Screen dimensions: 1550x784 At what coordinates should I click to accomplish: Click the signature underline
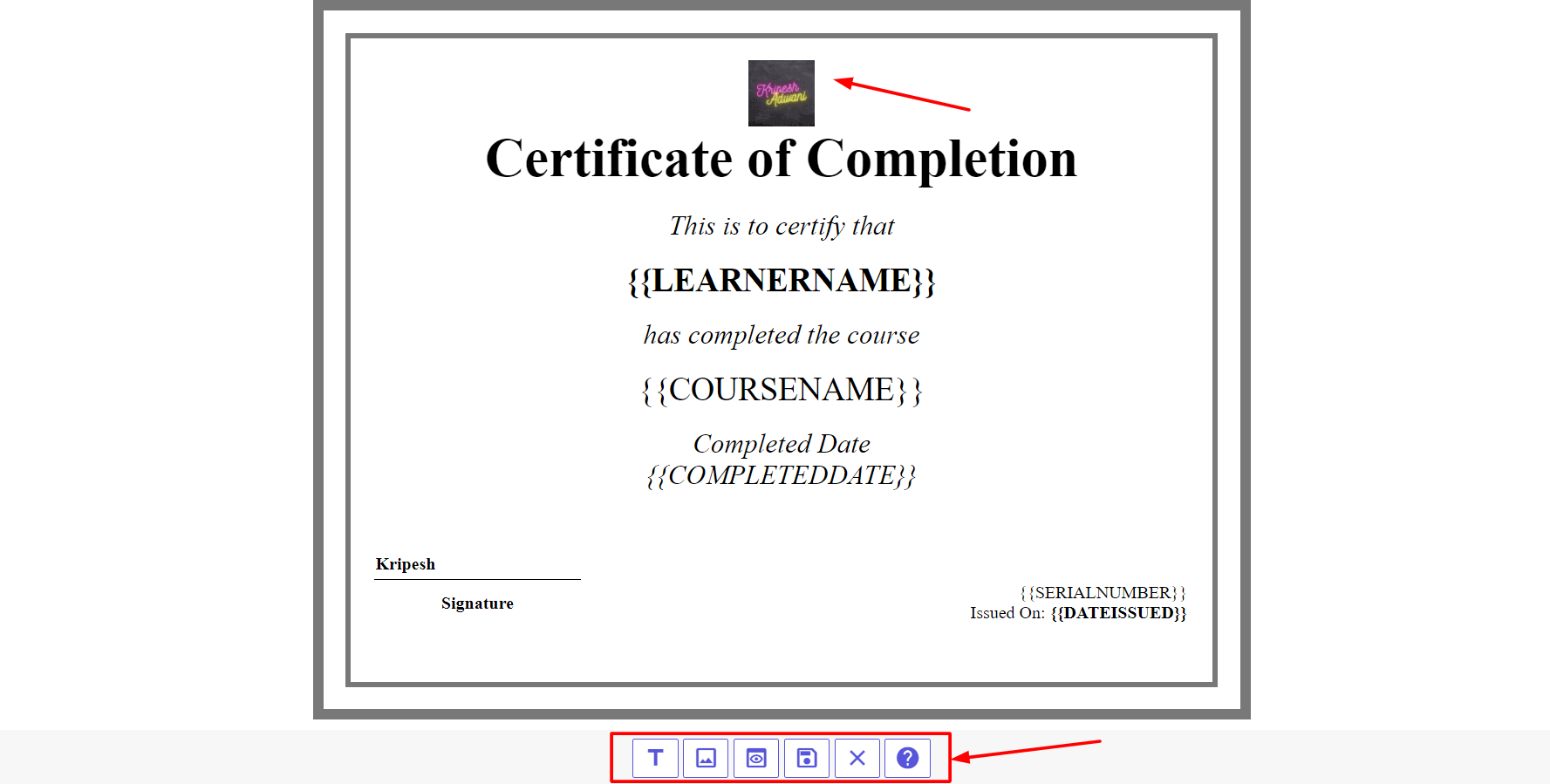[x=477, y=579]
